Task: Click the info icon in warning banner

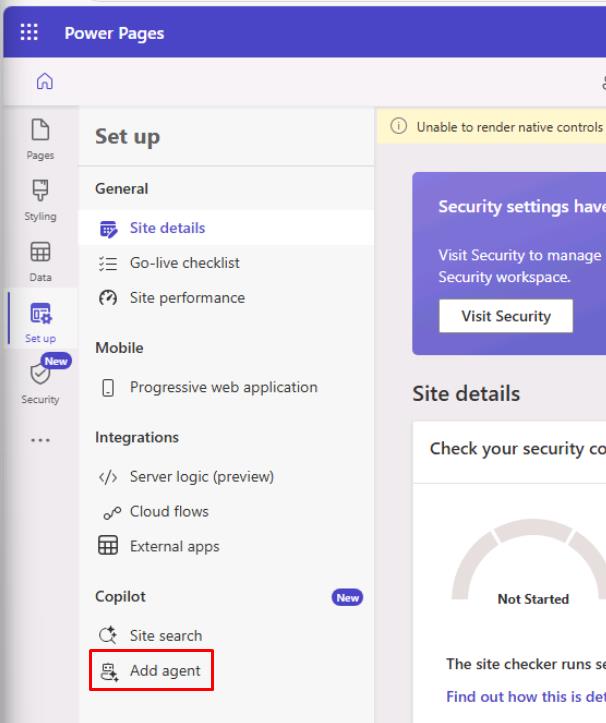Action: point(398,126)
